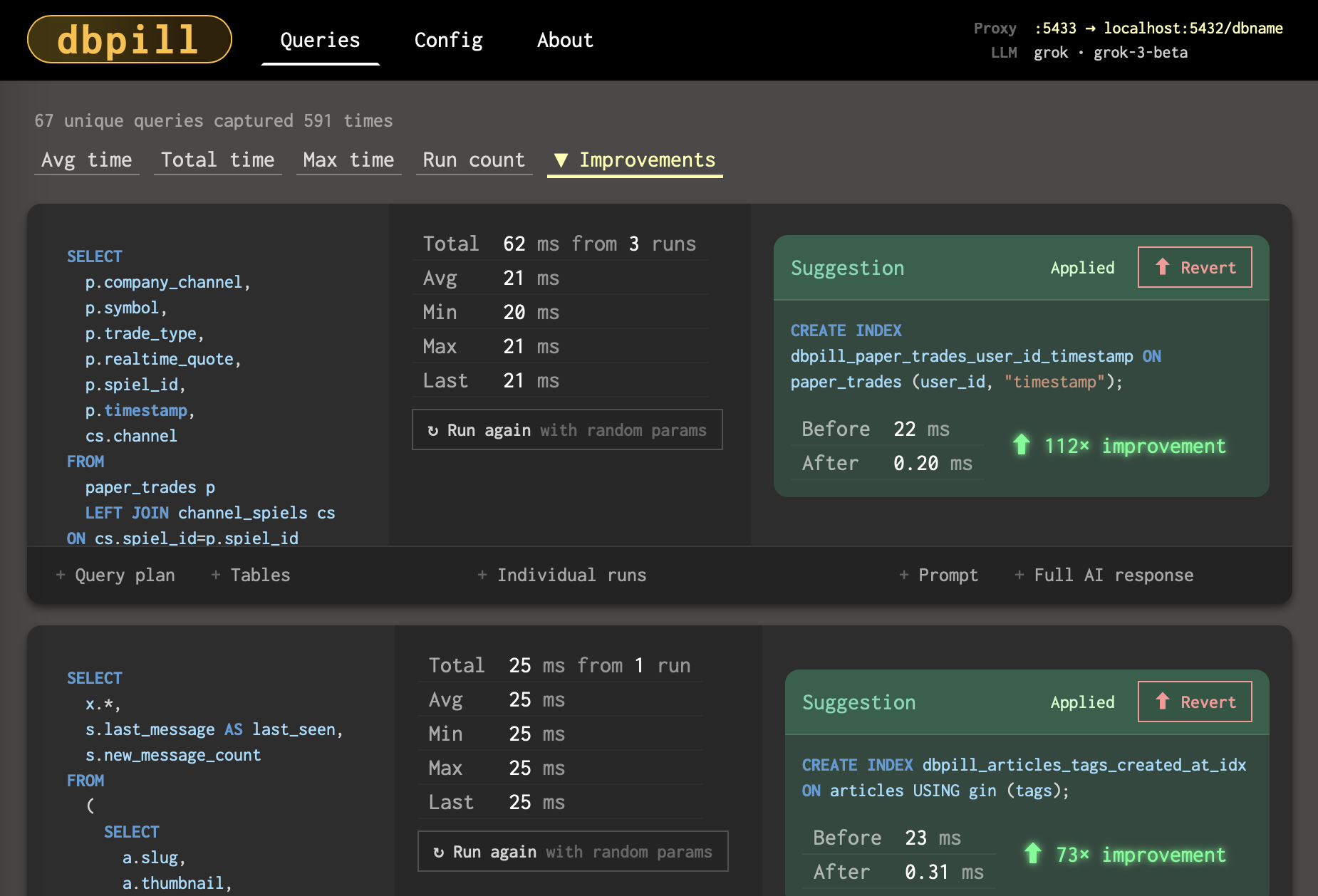This screenshot has width=1318, height=896.
Task: Open the About tab
Action: click(565, 40)
